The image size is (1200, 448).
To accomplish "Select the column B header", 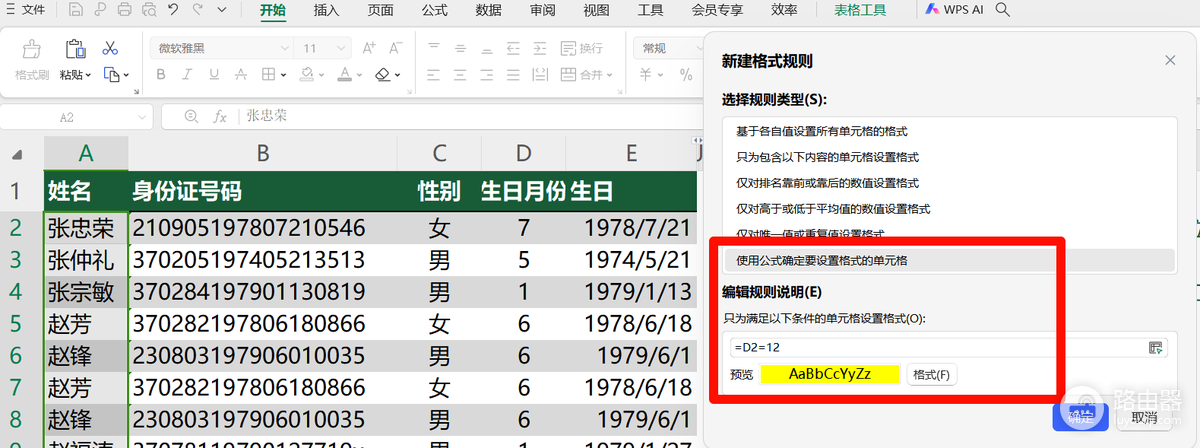I will click(x=263, y=152).
